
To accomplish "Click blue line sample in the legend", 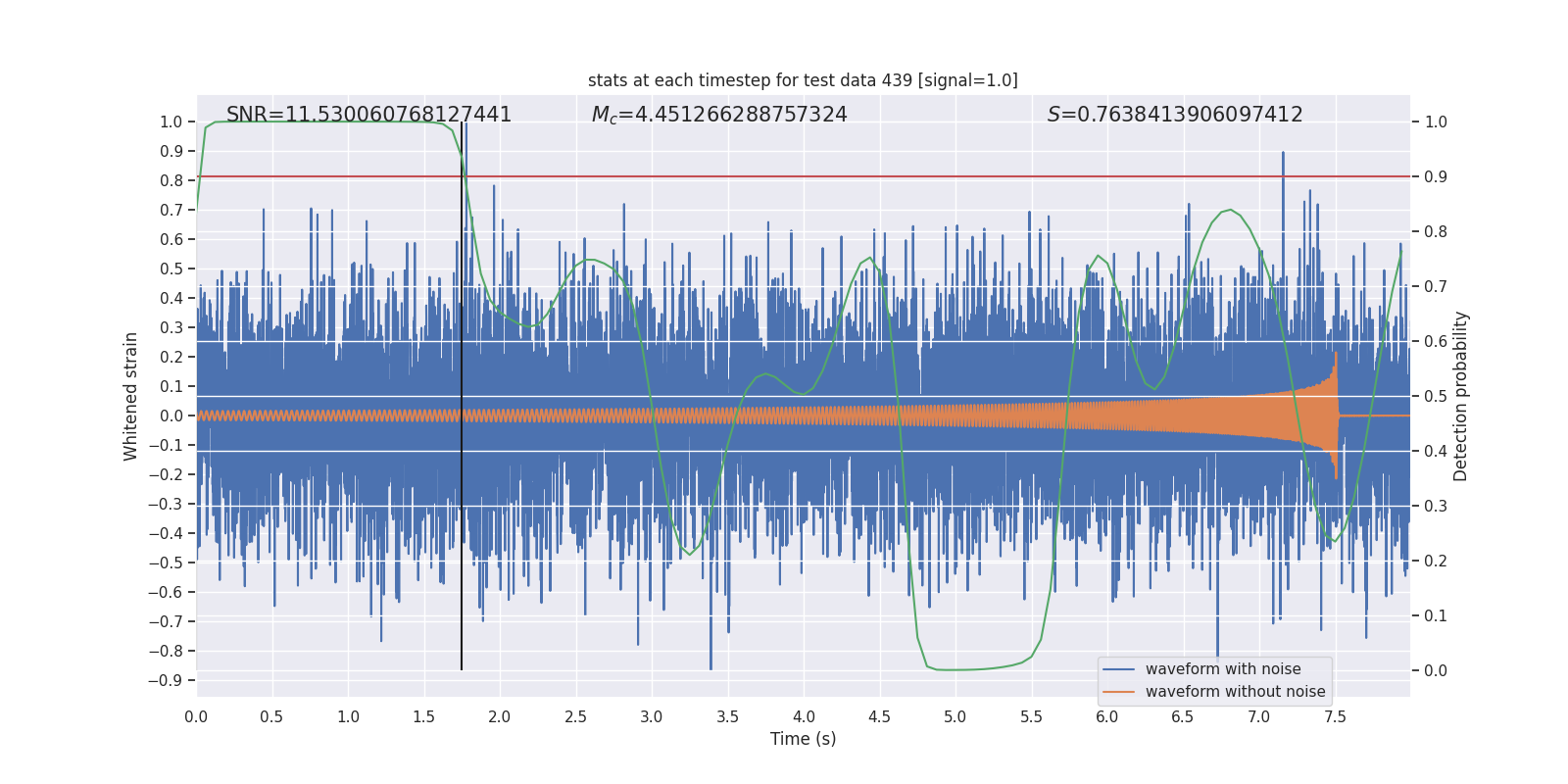I will [1118, 669].
